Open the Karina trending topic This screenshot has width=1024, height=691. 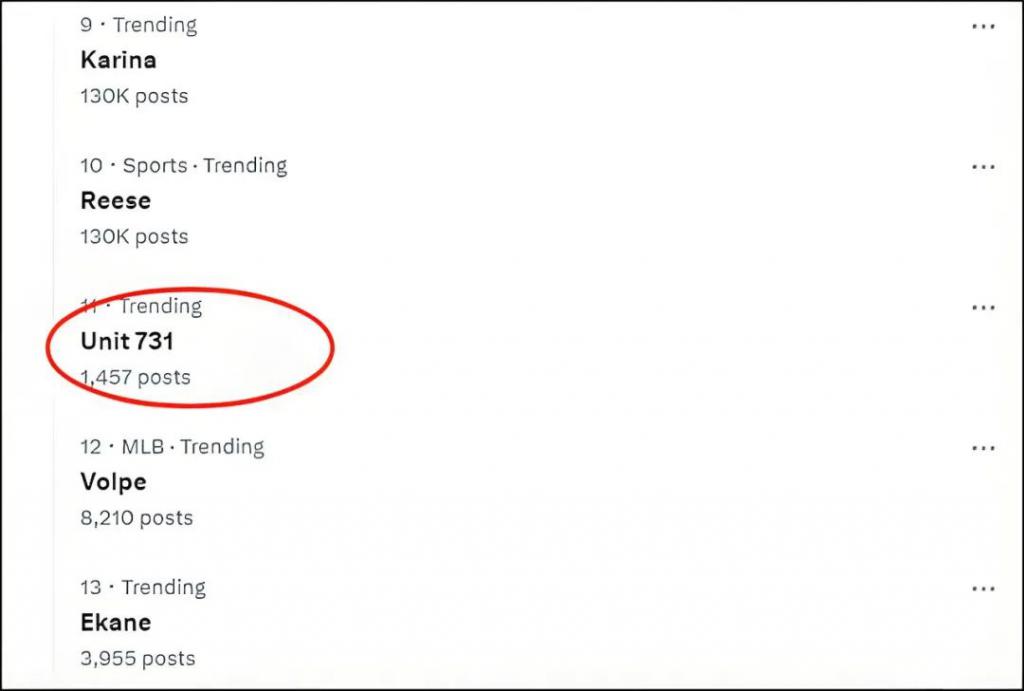pos(118,60)
